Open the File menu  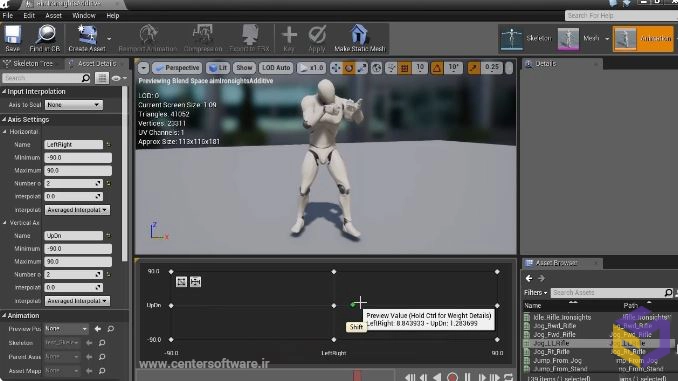click(7, 16)
